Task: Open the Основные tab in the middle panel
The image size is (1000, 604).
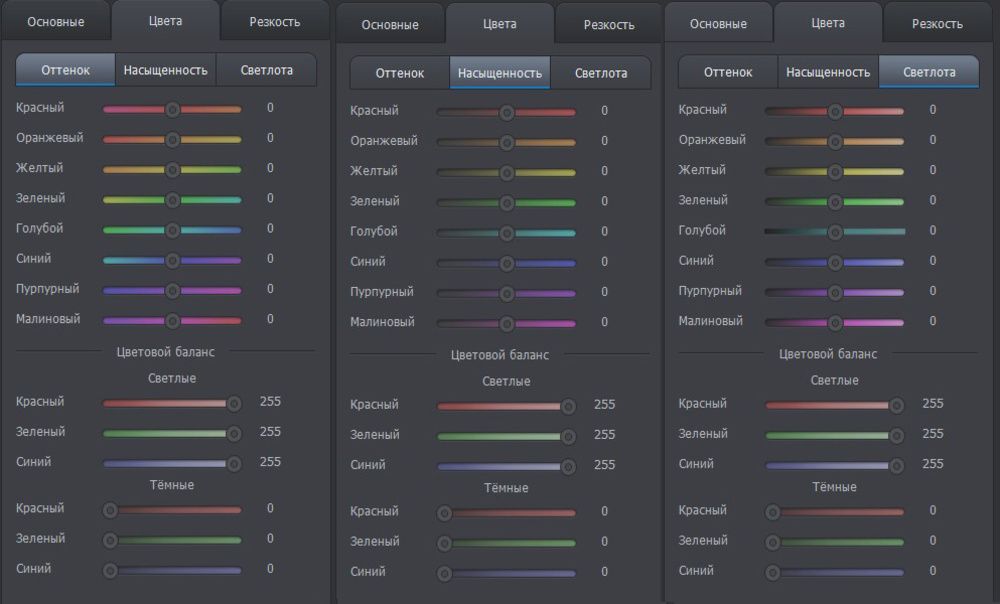Action: click(x=389, y=25)
